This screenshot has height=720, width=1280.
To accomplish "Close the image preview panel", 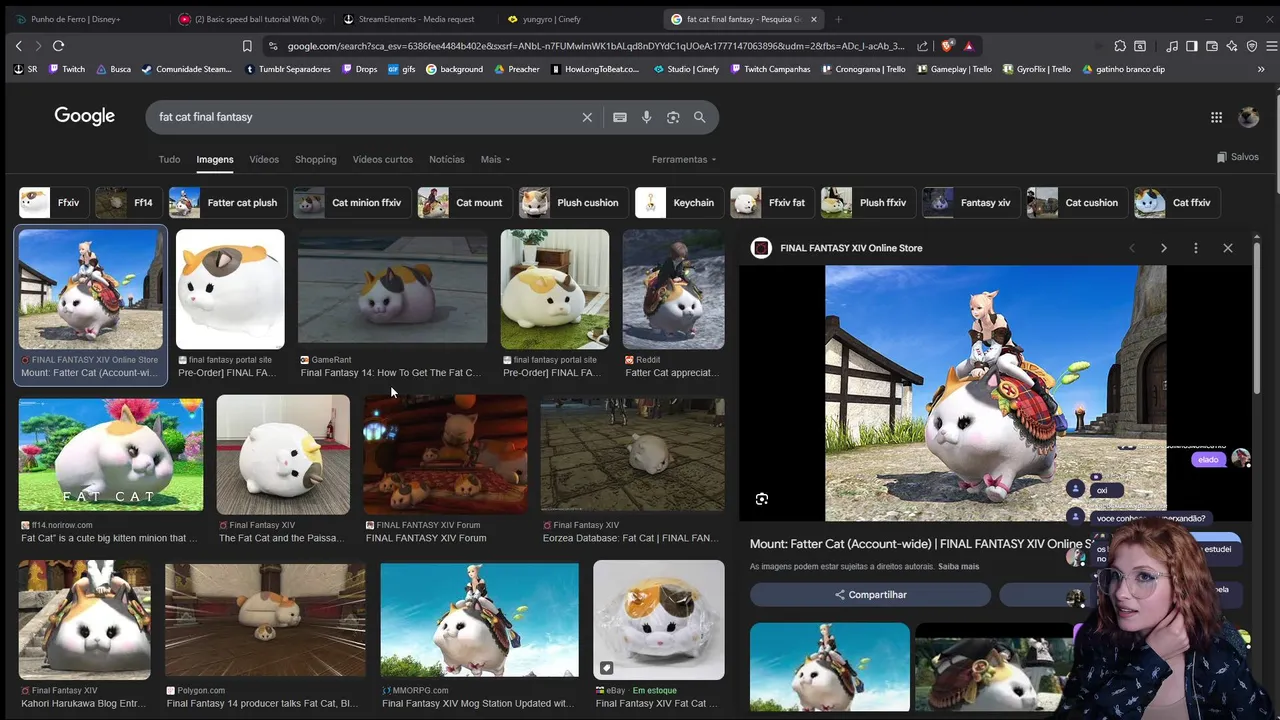I will point(1228,248).
